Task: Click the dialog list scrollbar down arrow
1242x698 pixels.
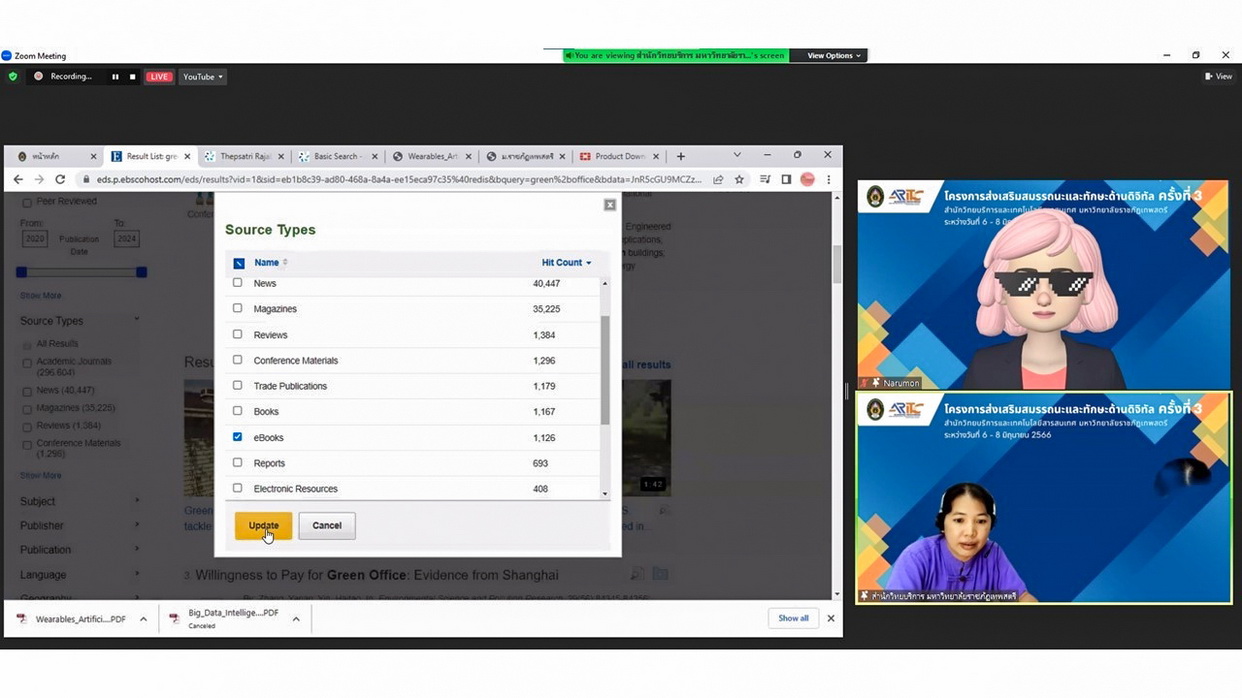Action: (x=604, y=493)
